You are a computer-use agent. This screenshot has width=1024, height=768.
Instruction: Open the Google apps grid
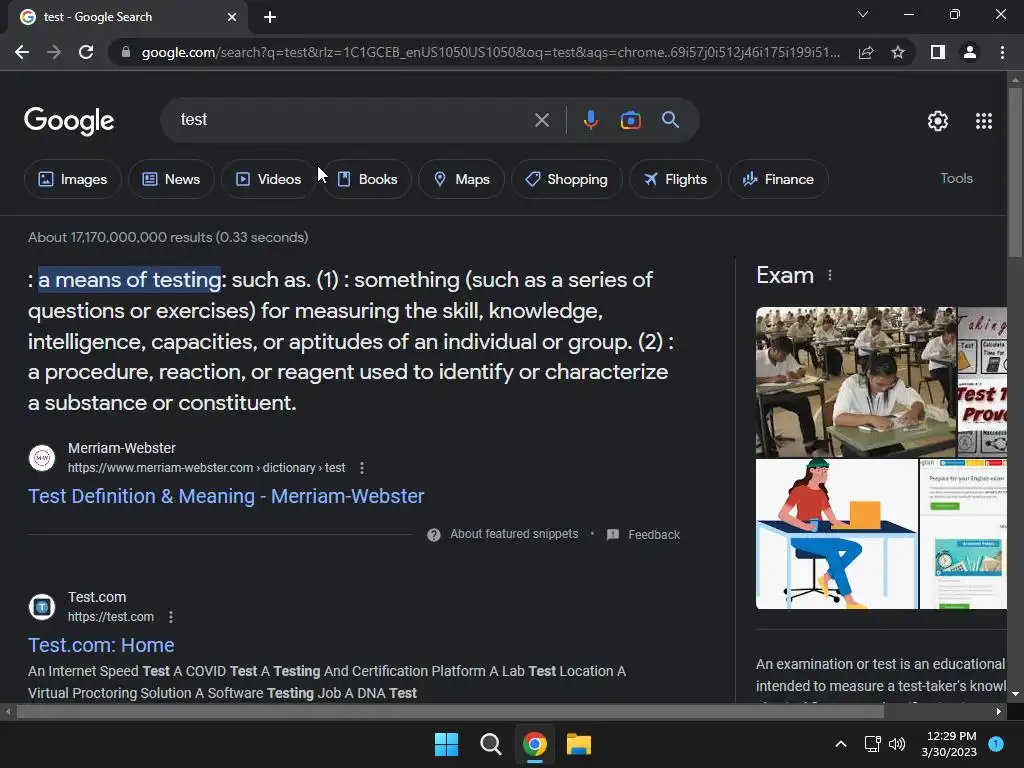(x=984, y=121)
